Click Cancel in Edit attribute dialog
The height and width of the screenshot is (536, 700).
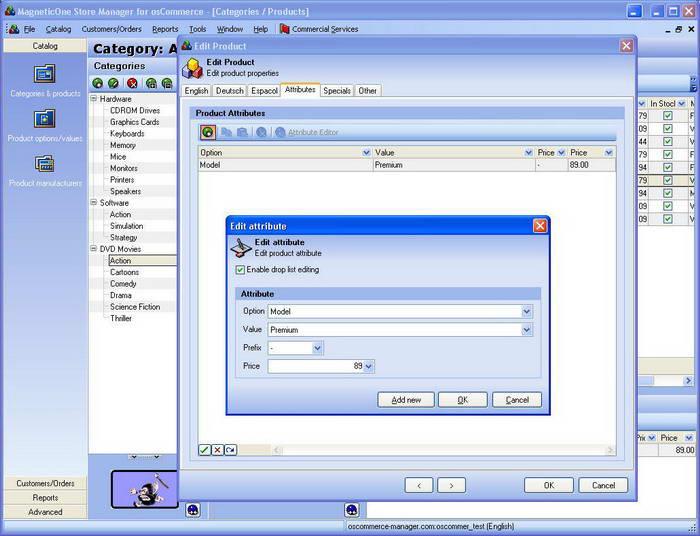pyautogui.click(x=517, y=400)
